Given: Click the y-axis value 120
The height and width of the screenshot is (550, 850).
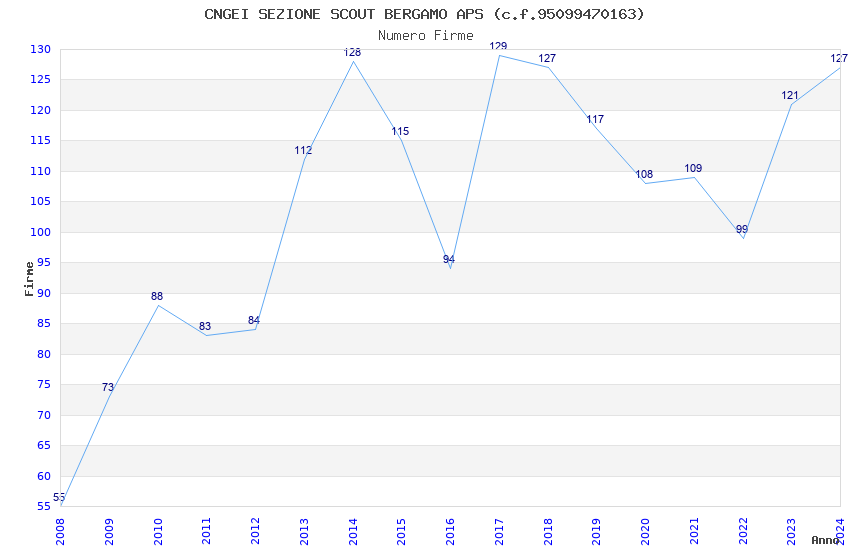Looking at the screenshot, I should tap(40, 110).
